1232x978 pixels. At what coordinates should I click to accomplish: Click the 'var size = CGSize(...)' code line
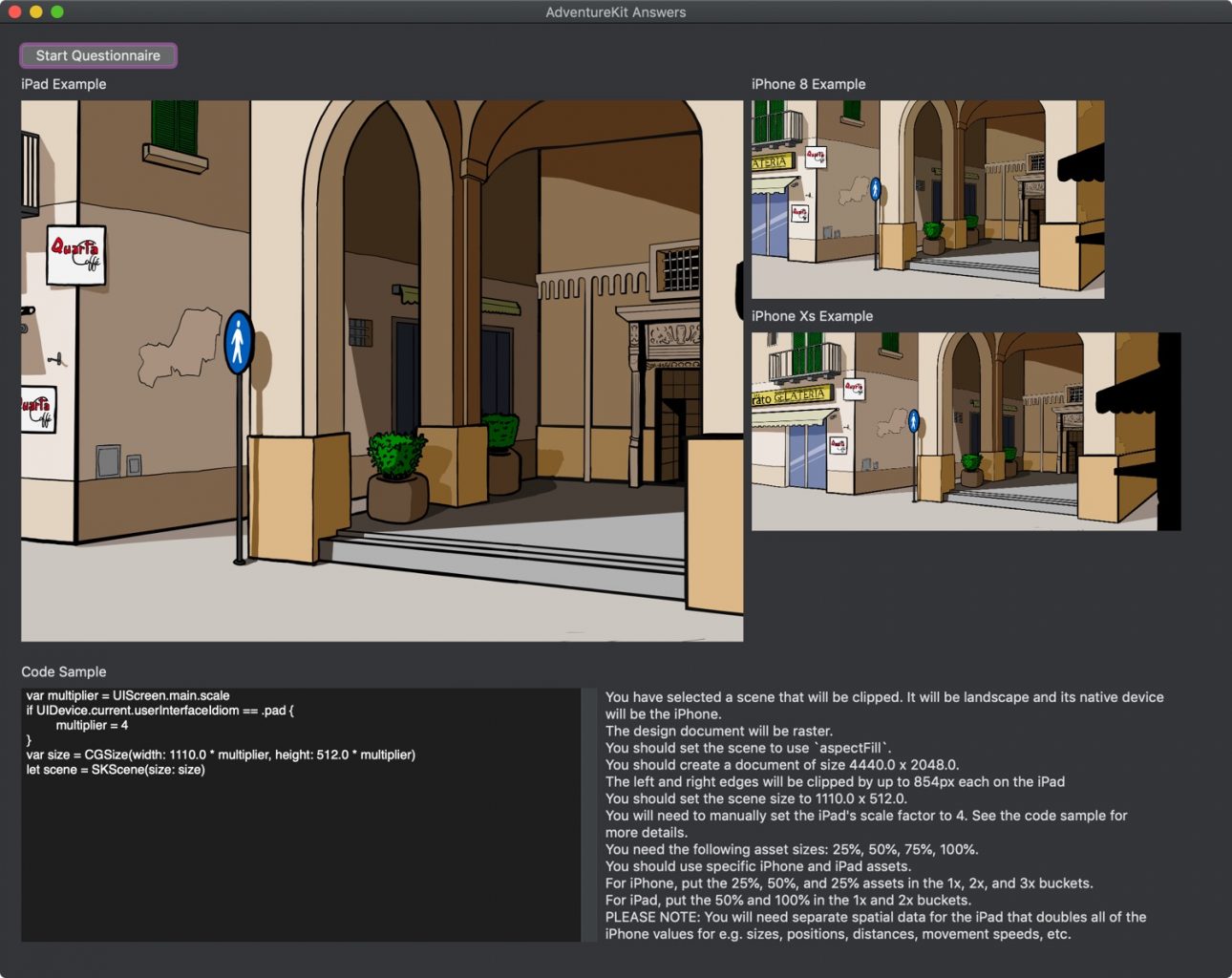coord(221,755)
